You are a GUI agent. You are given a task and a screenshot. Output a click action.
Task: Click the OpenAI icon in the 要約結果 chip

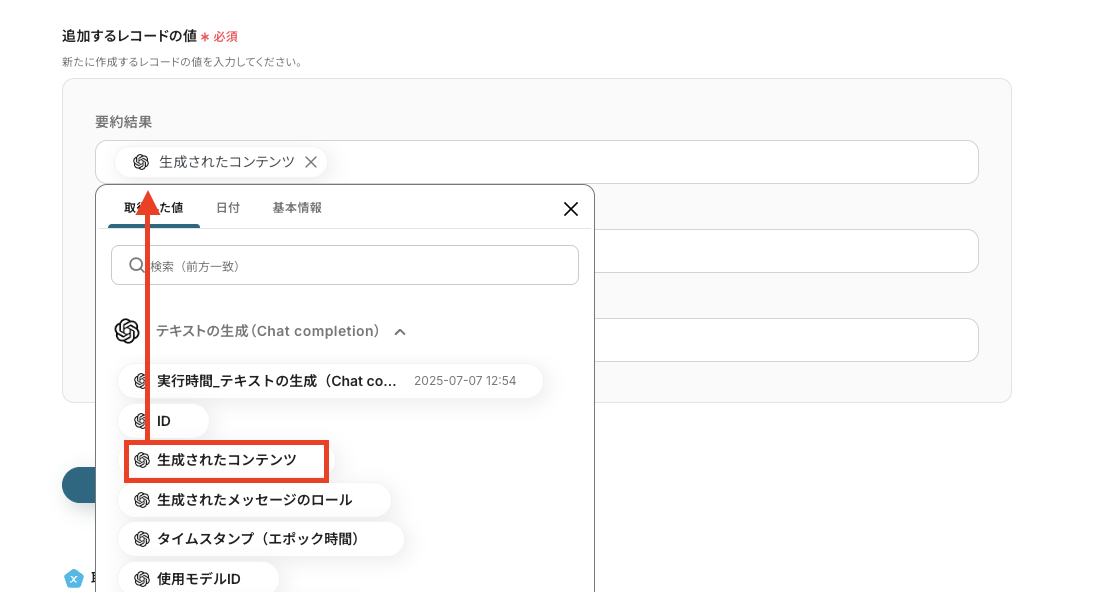pos(141,162)
